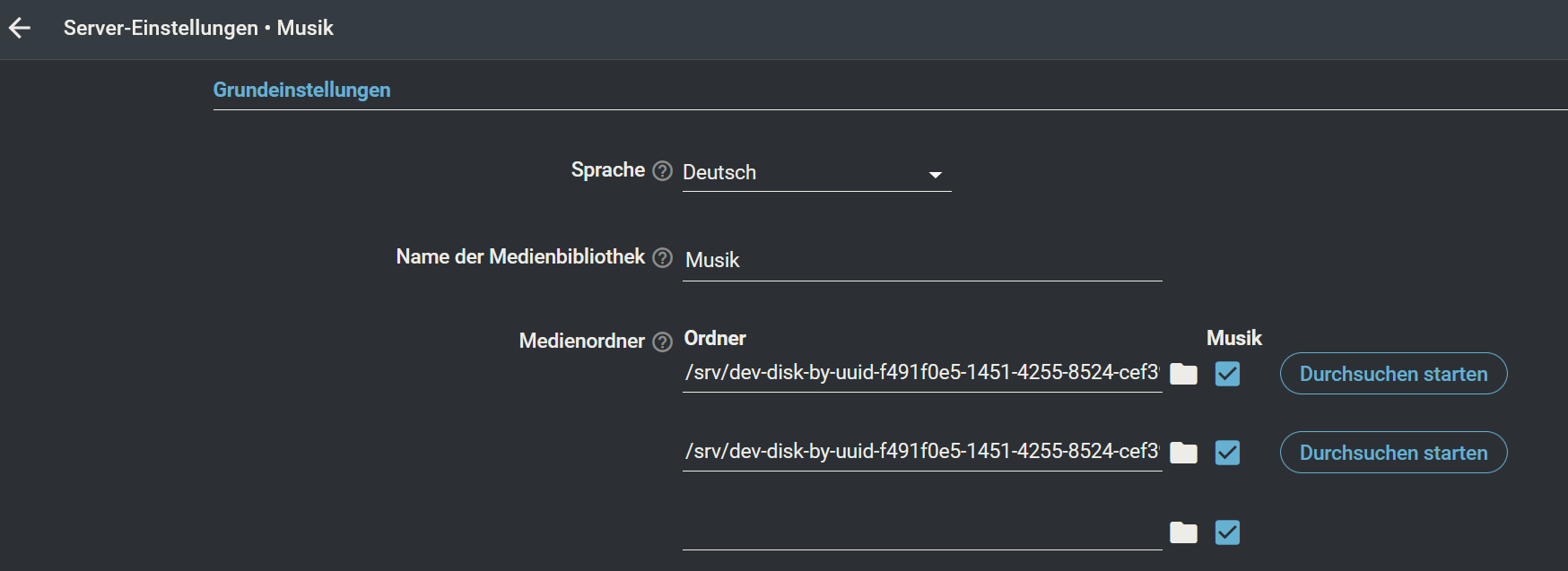Open folder picker for second media path
The width and height of the screenshot is (1568, 571).
point(1183,453)
